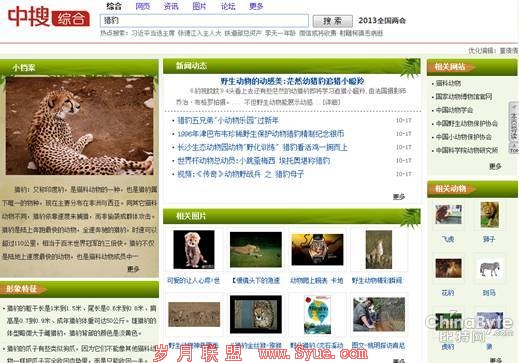Open the cheetah lying on grass photo
This screenshot has width=519, height=363.
pyautogui.click(x=256, y=249)
